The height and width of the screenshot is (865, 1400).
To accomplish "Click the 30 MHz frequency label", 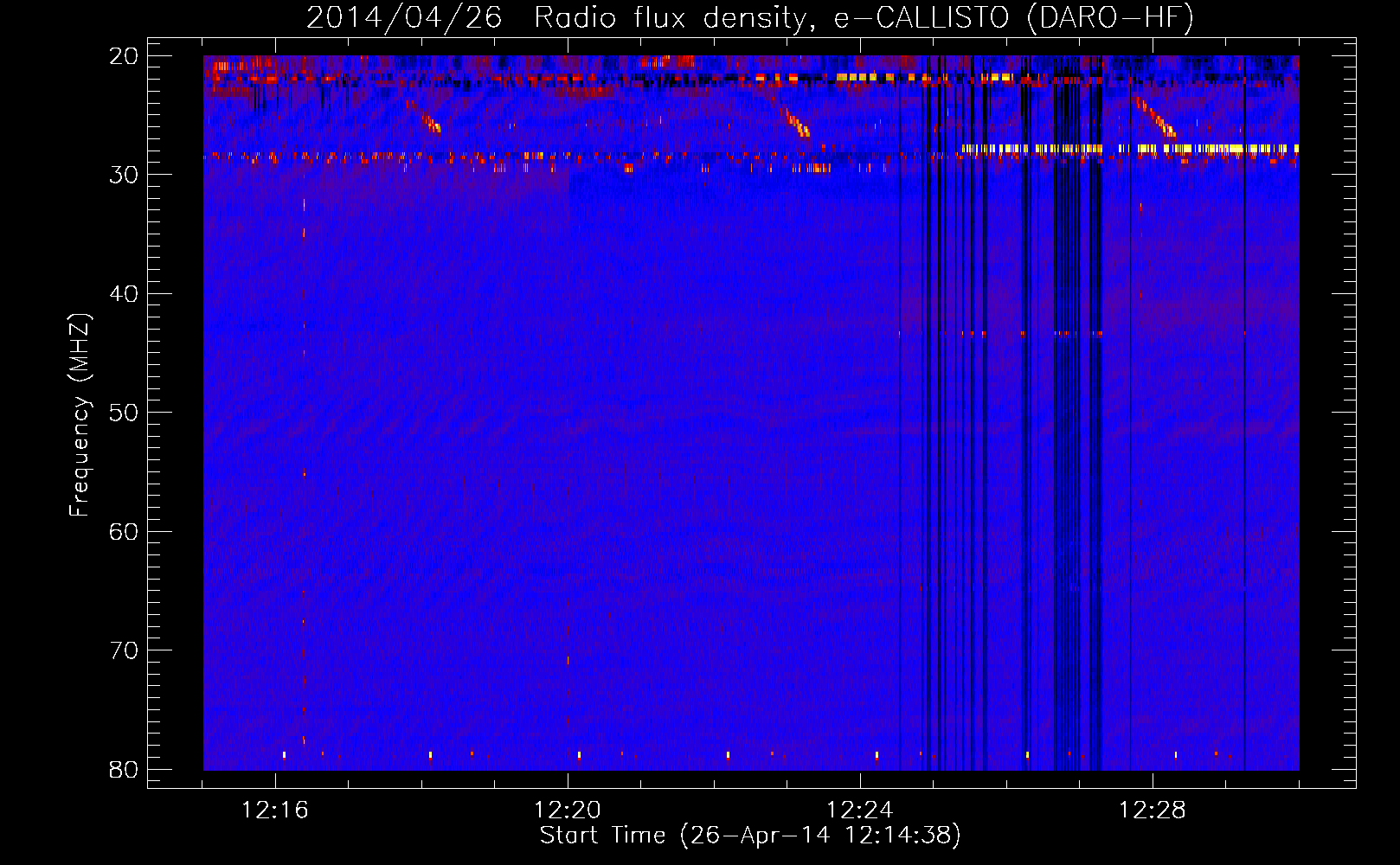I will (124, 175).
